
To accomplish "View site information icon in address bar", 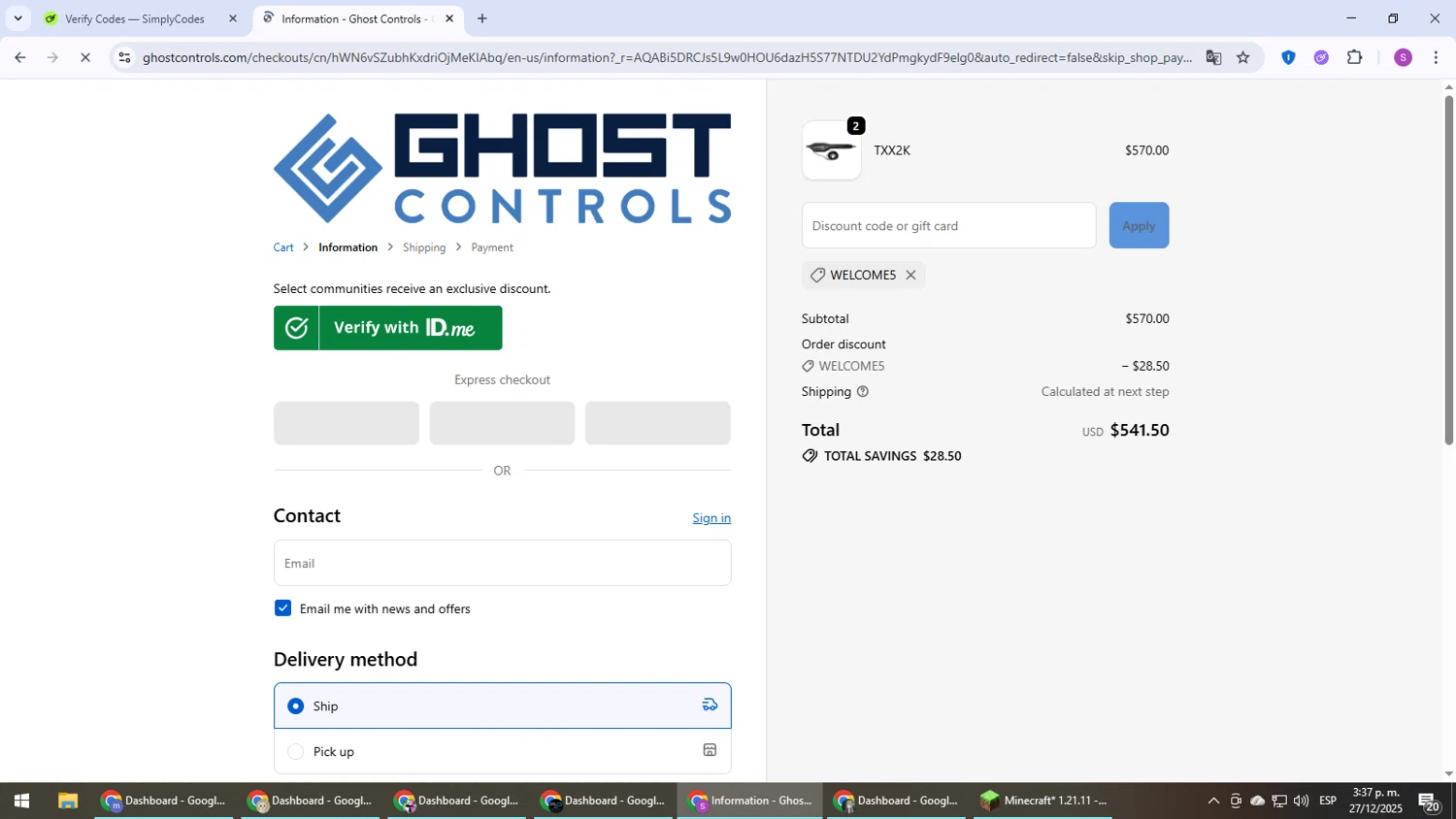I will coord(124,57).
